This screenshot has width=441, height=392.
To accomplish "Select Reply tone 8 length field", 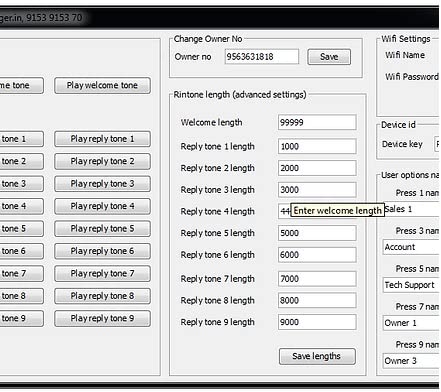I will pyautogui.click(x=317, y=300).
